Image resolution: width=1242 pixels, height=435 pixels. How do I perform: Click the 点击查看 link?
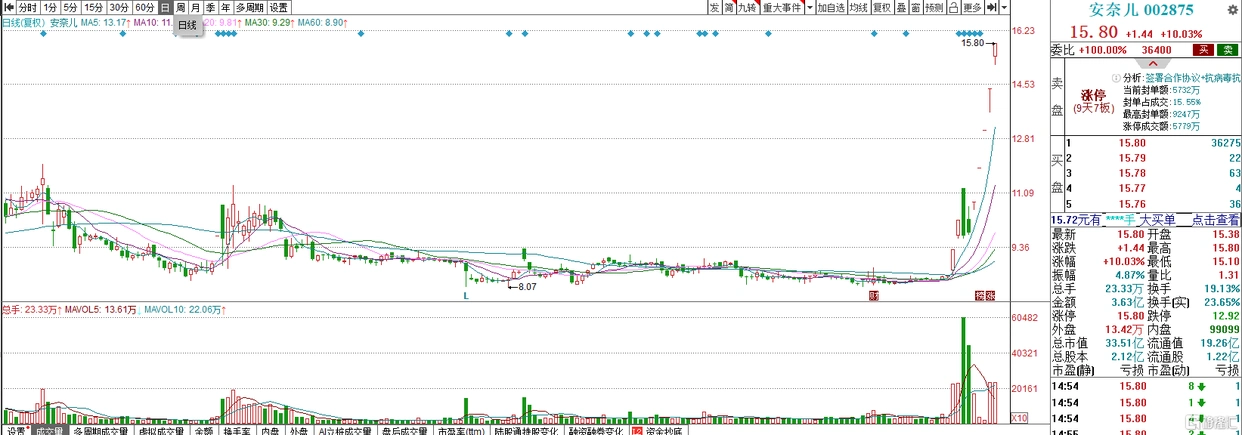tap(1212, 219)
